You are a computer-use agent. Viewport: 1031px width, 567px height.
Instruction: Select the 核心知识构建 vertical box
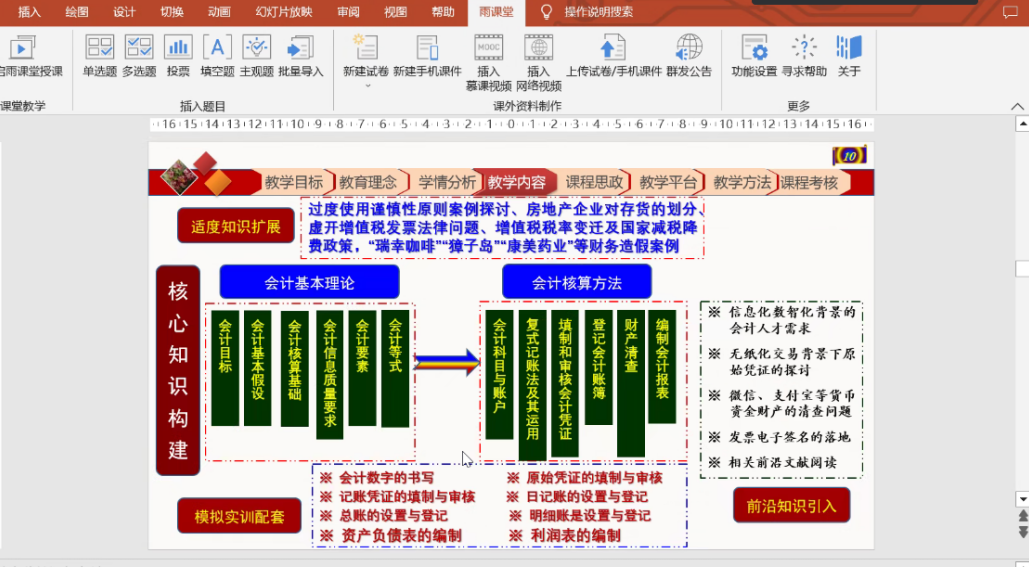pos(178,370)
